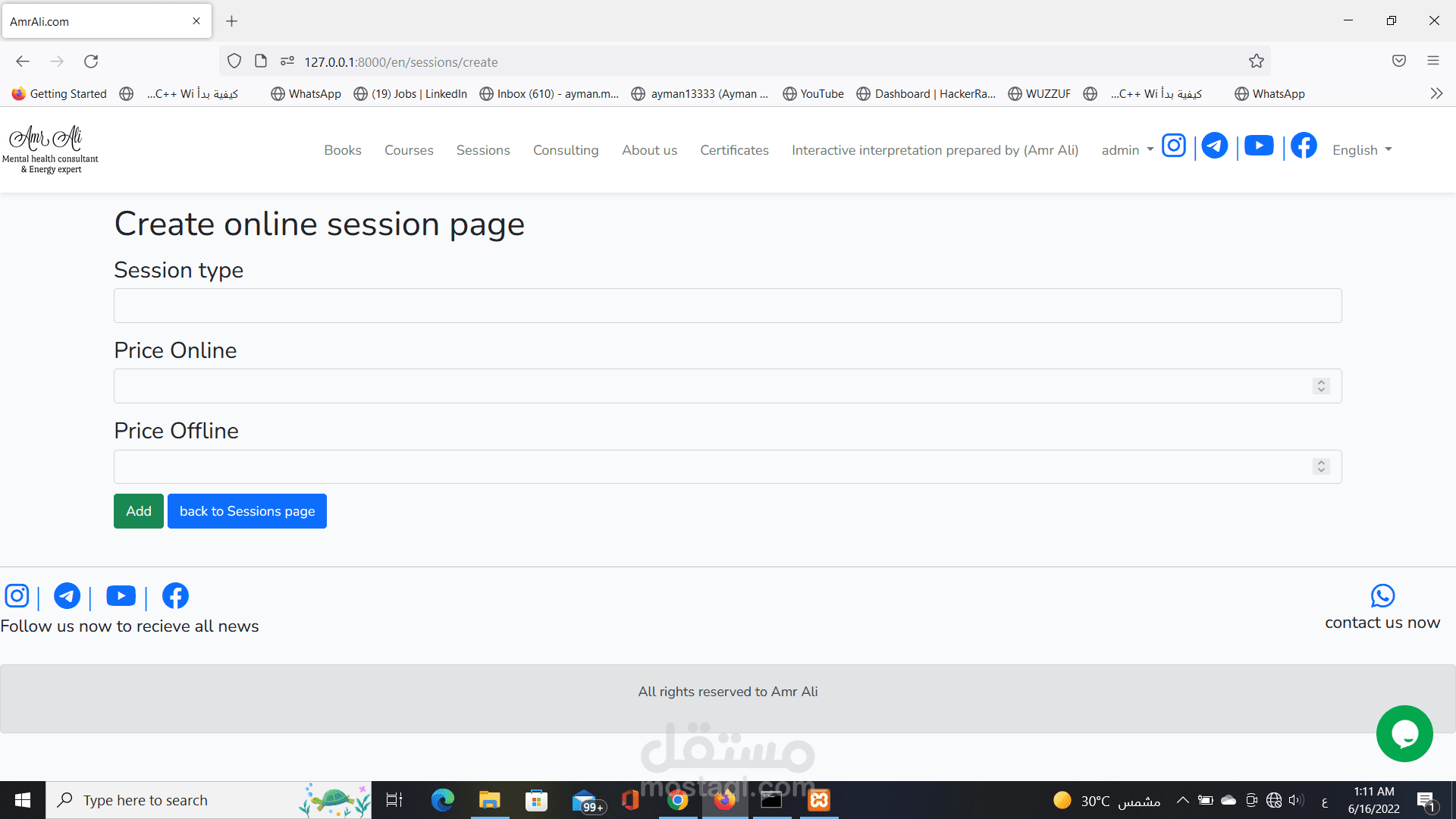
Task: Open YouTube icon in the footer
Action: [x=121, y=596]
